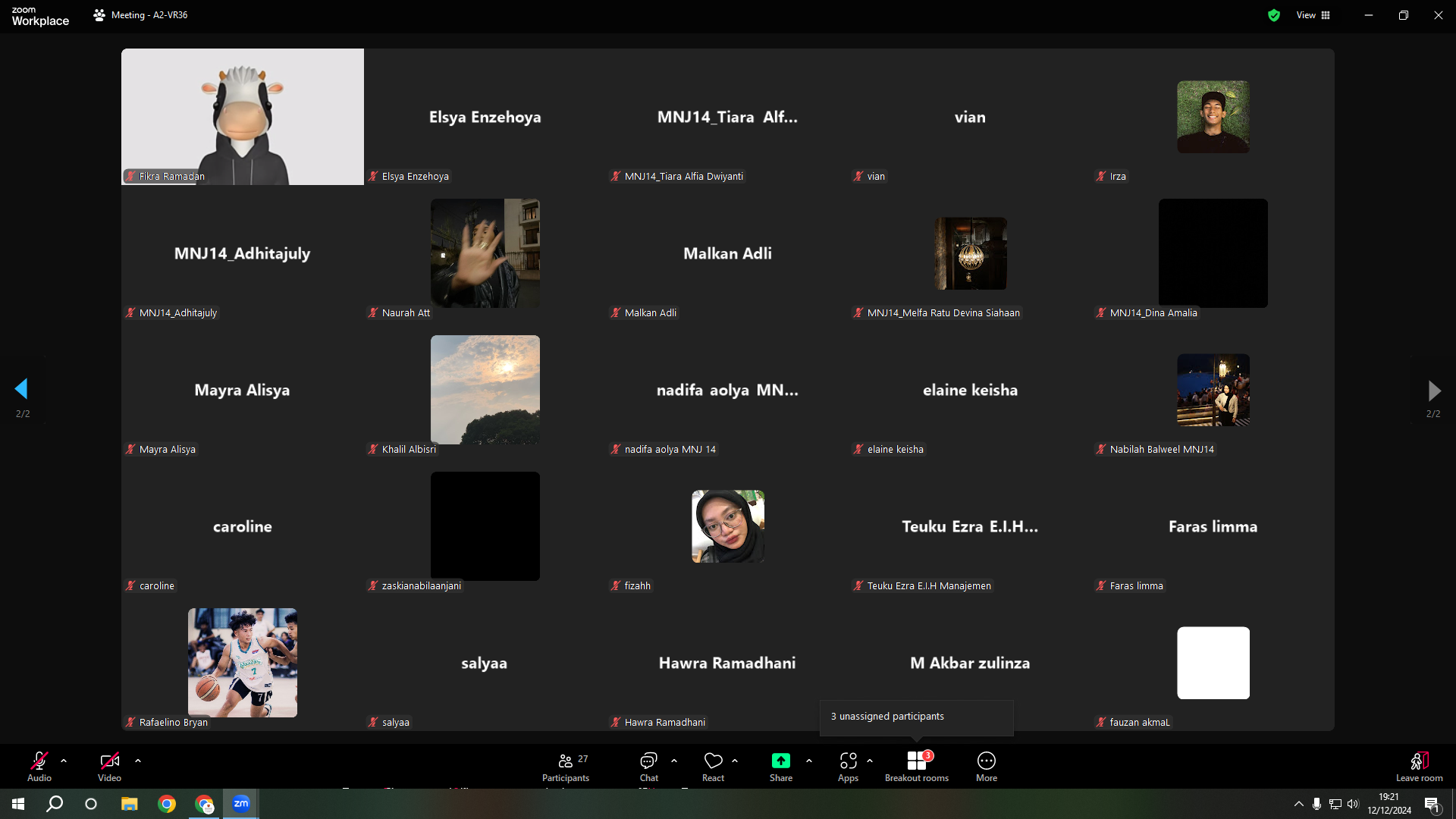Click the nadifa aolya MNJ 14 name label

tap(670, 449)
